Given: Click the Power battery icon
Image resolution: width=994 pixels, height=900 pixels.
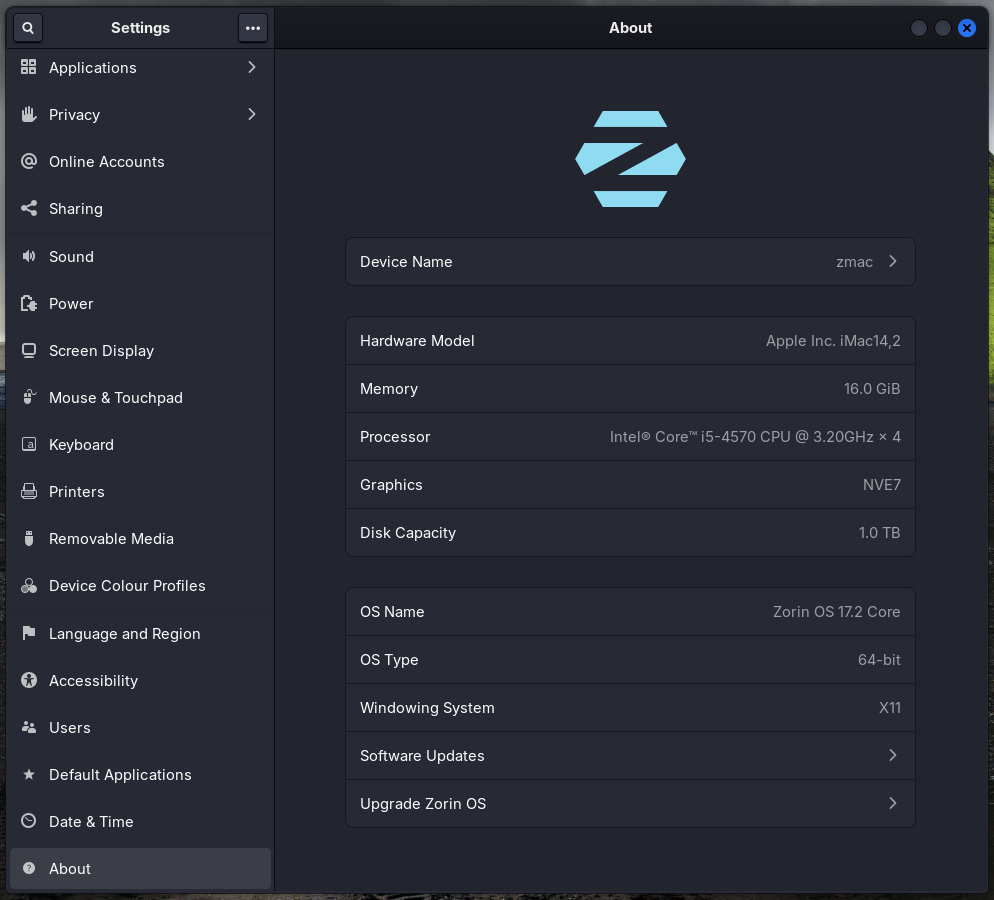Looking at the screenshot, I should coord(29,303).
